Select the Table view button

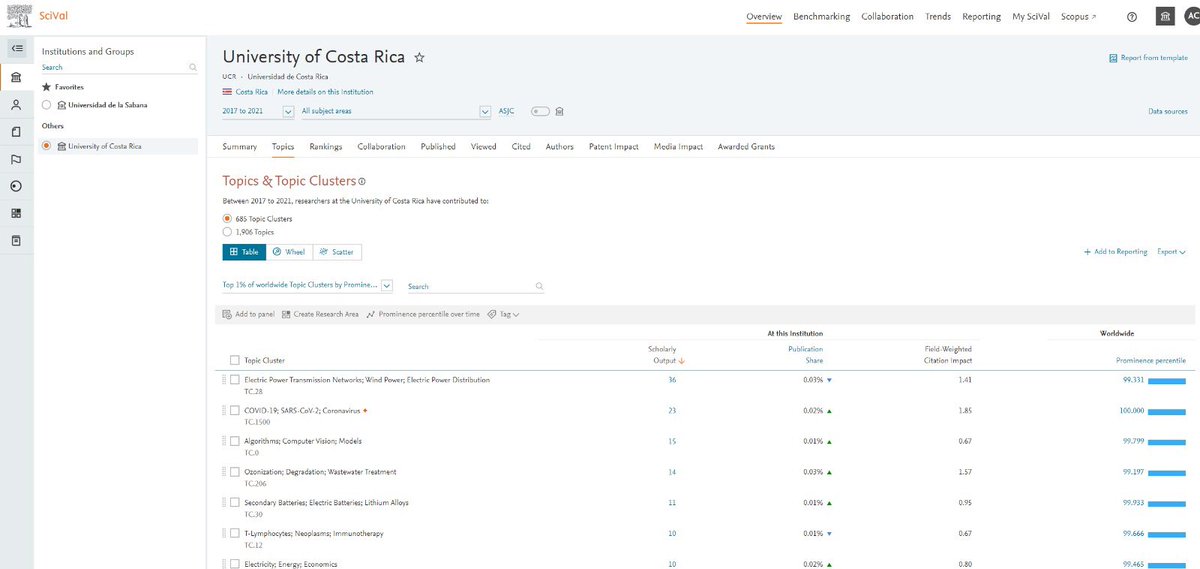coord(245,252)
